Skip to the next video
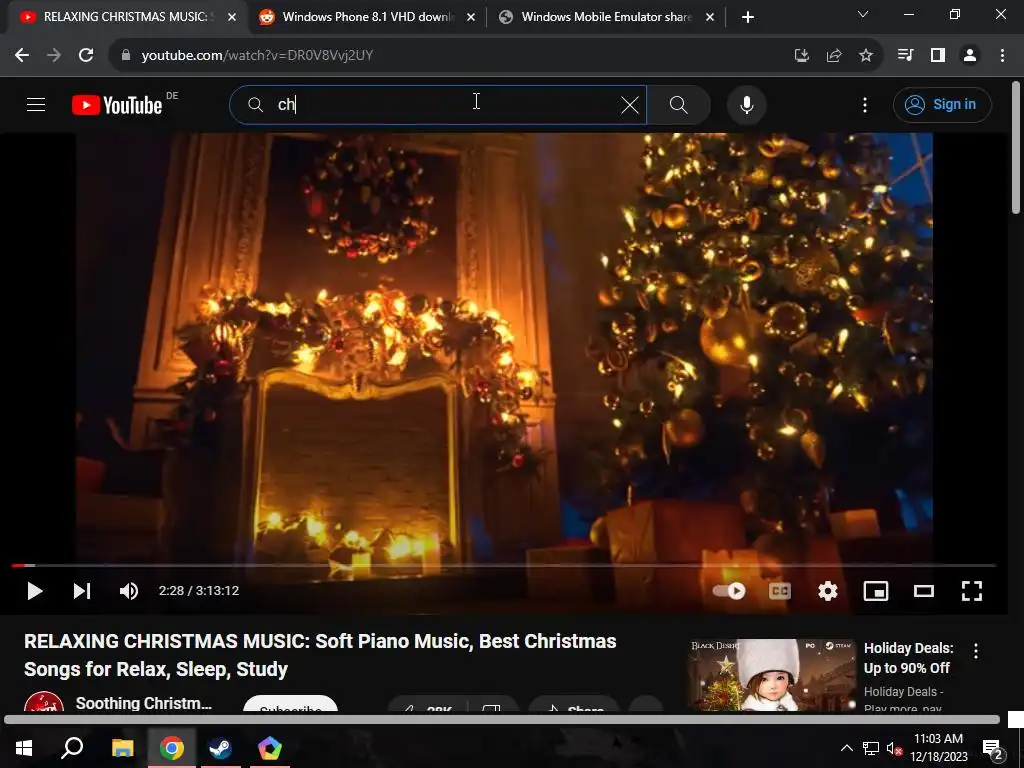 [82, 591]
